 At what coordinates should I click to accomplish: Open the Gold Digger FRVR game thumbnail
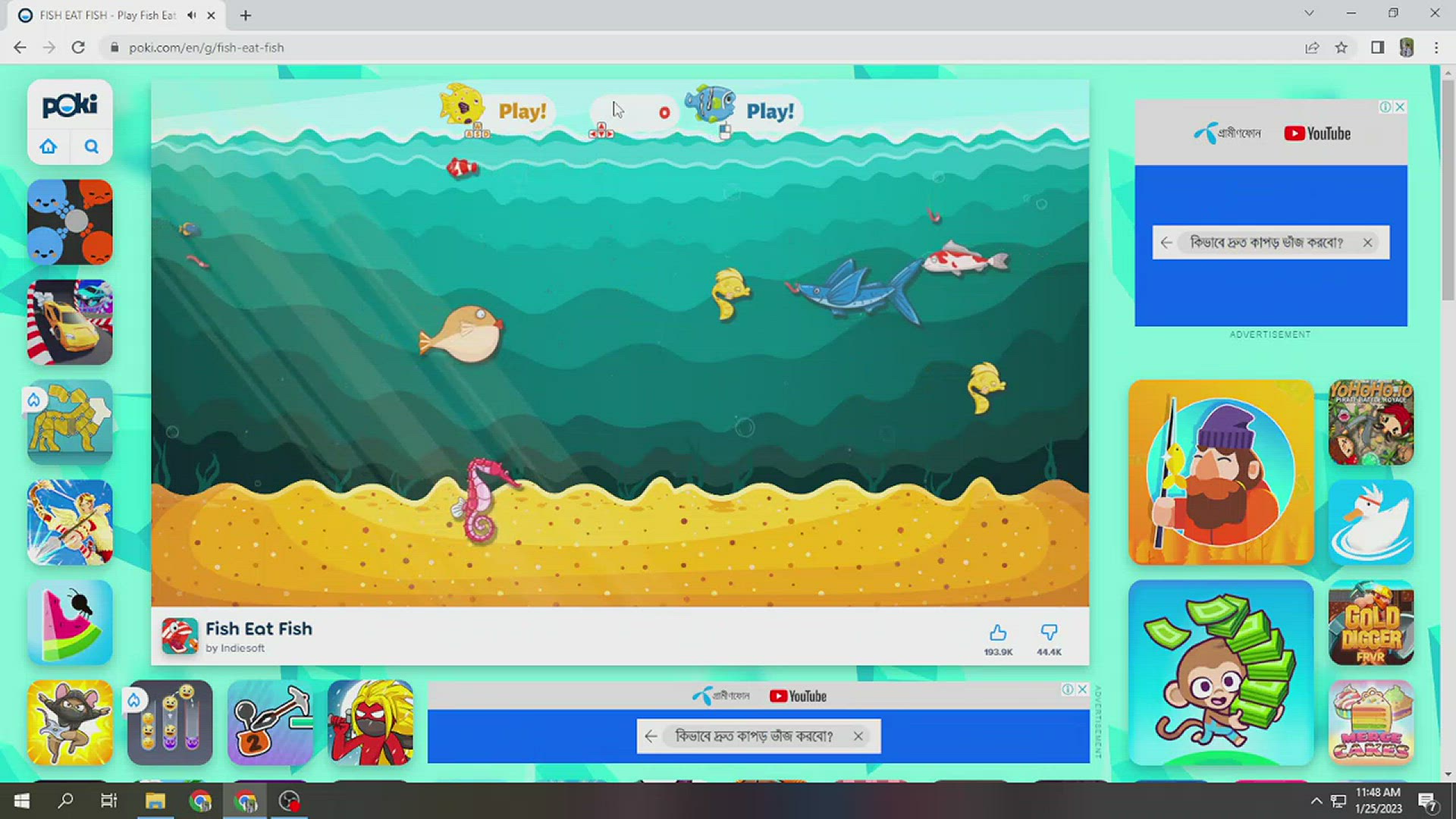pyautogui.click(x=1371, y=623)
